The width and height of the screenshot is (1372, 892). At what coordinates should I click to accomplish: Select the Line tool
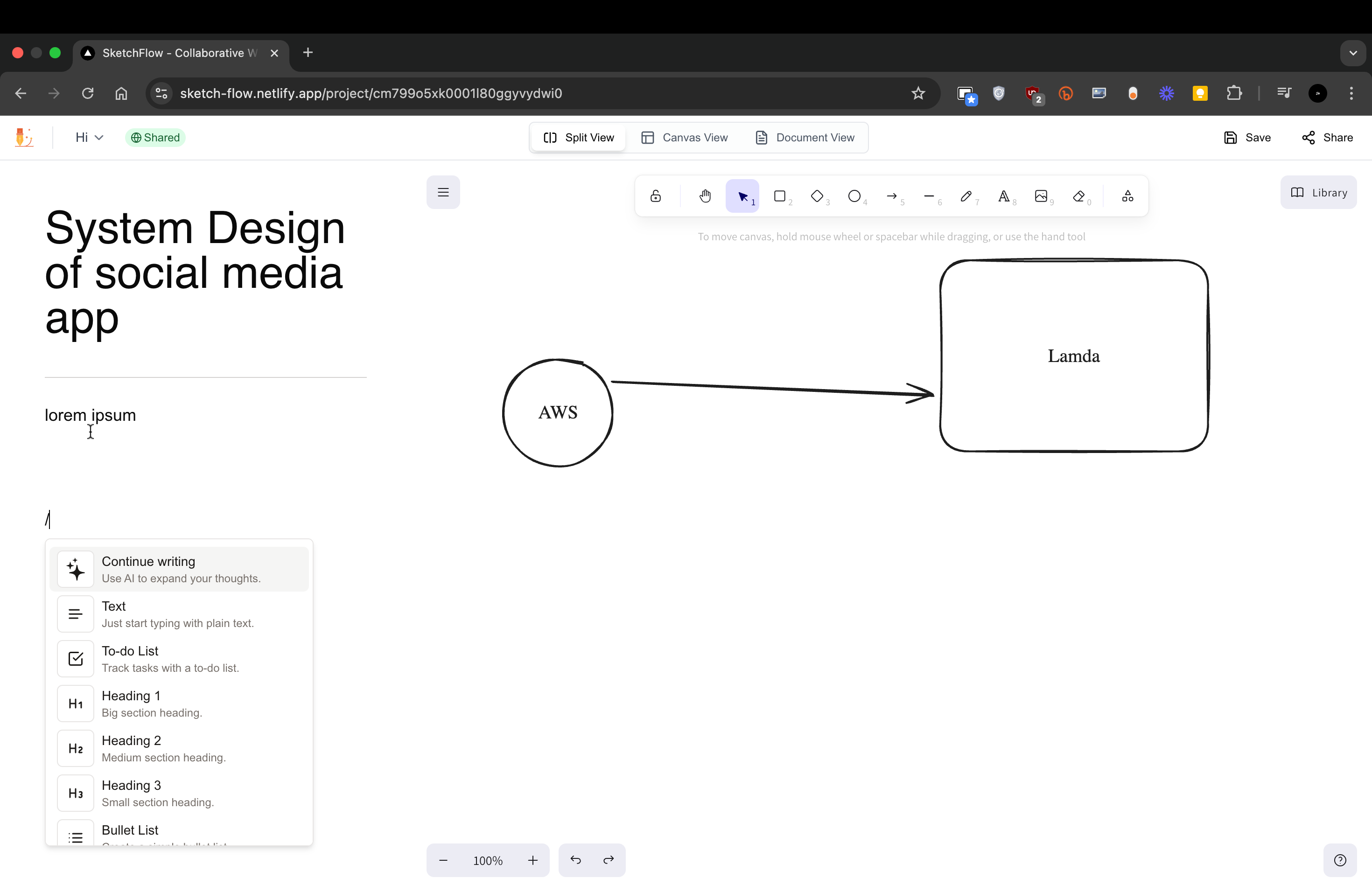pos(929,196)
